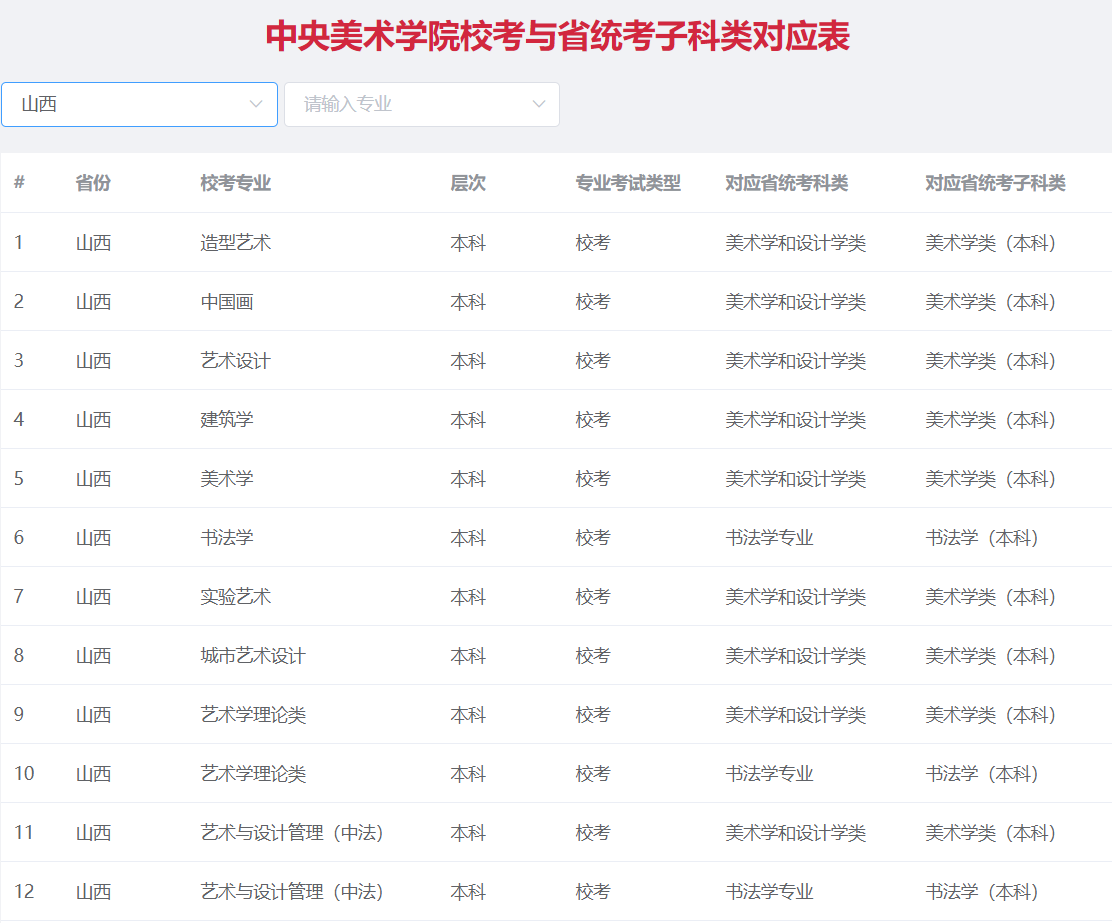The width and height of the screenshot is (1112, 923).
Task: Click row number 1 in the table
Action: click(18, 243)
